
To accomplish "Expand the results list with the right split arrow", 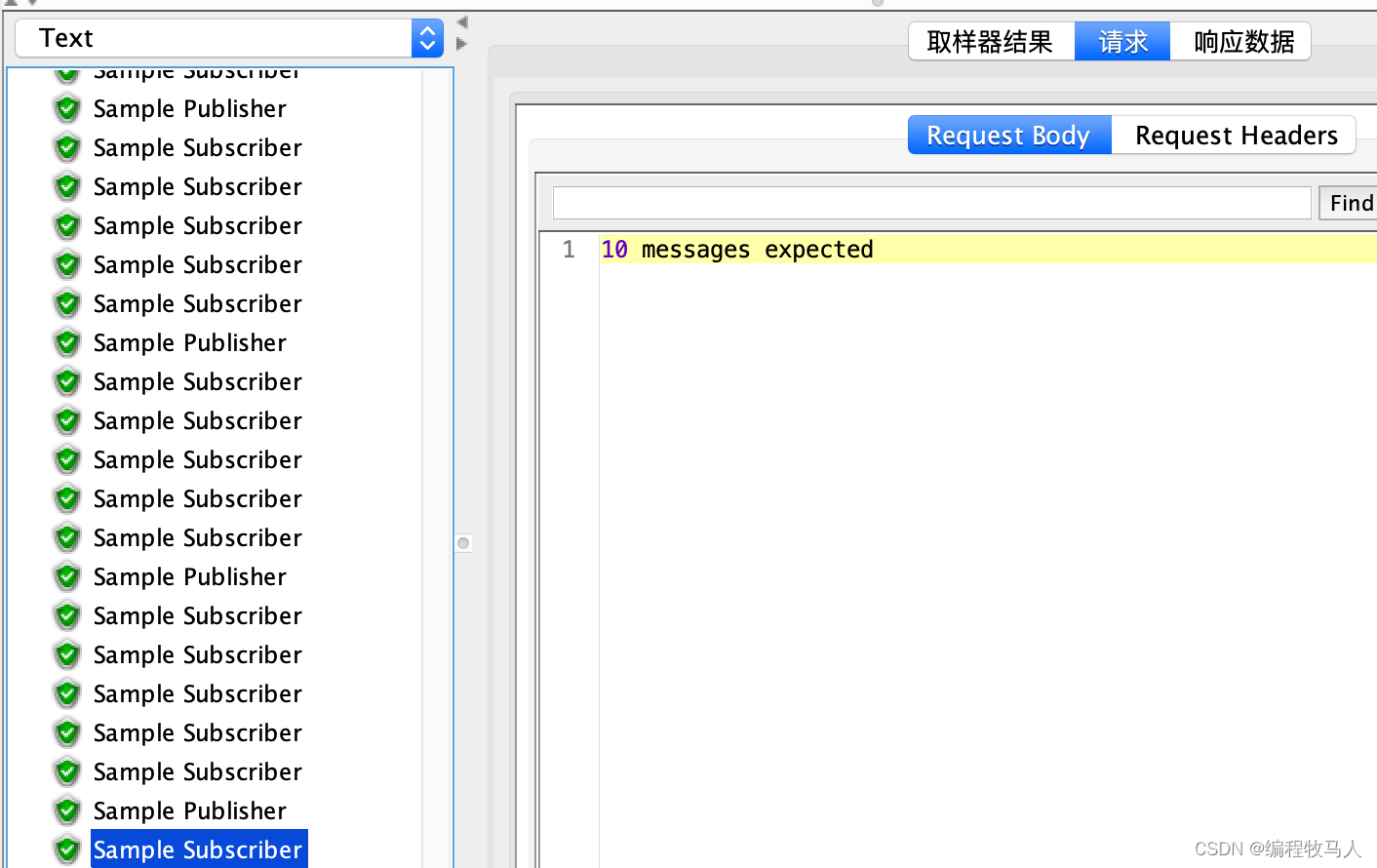I will [x=462, y=43].
